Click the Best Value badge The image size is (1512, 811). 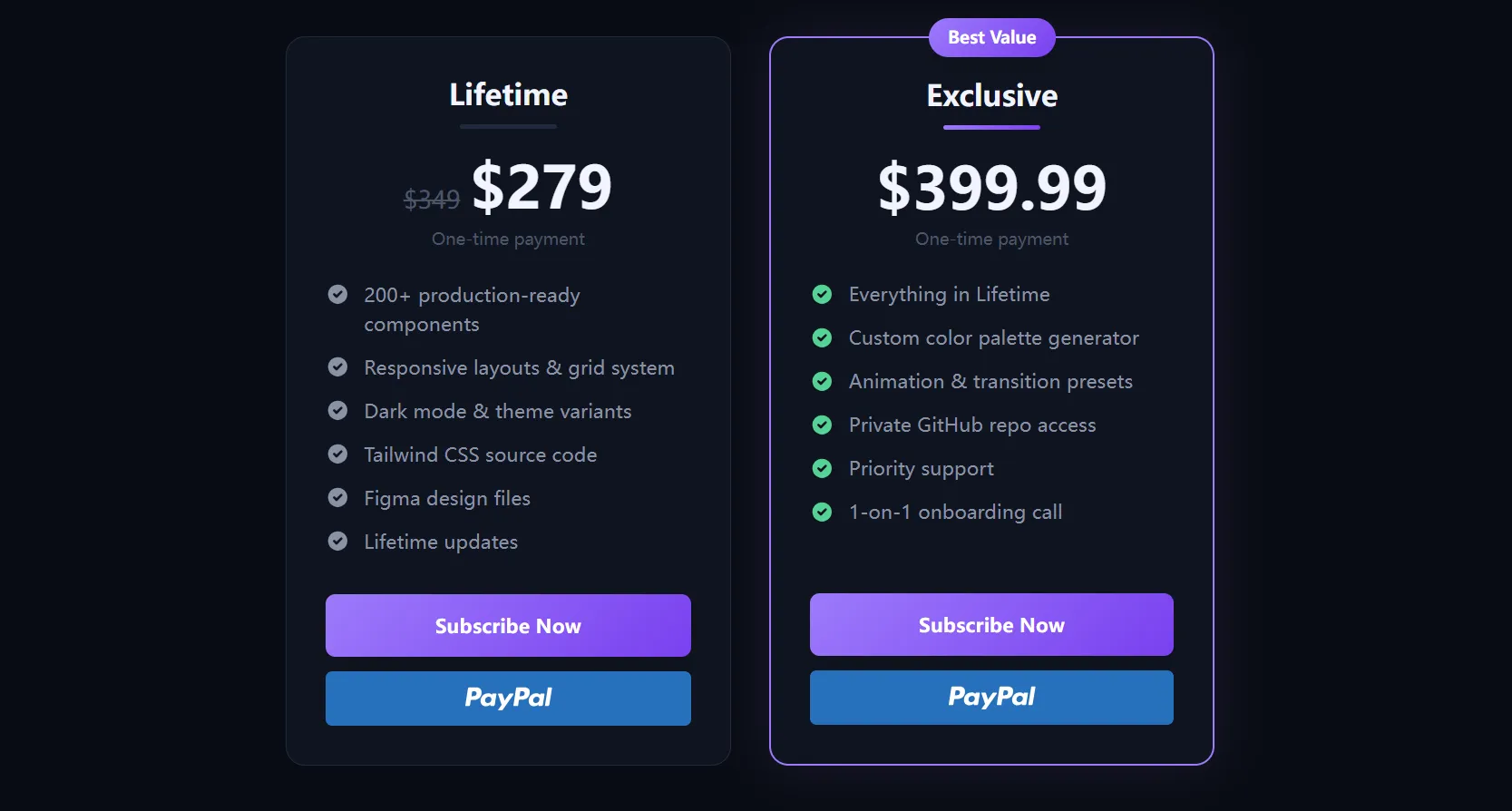(991, 37)
